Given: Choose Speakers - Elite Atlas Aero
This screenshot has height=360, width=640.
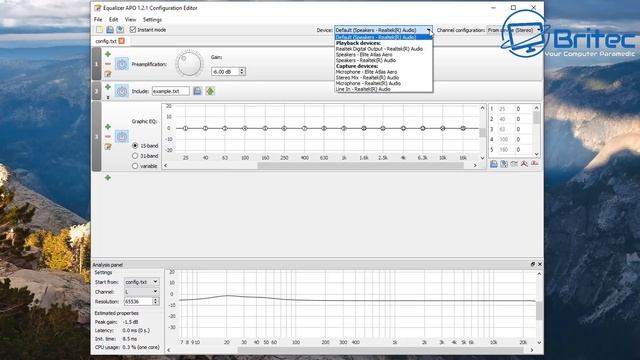Looking at the screenshot, I should (364, 54).
